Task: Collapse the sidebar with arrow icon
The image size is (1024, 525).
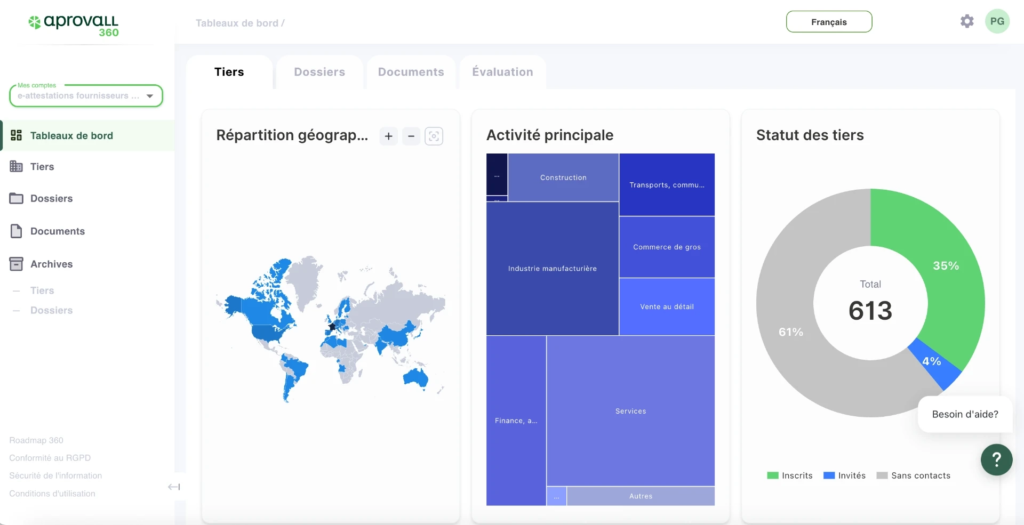Action: pyautogui.click(x=174, y=486)
